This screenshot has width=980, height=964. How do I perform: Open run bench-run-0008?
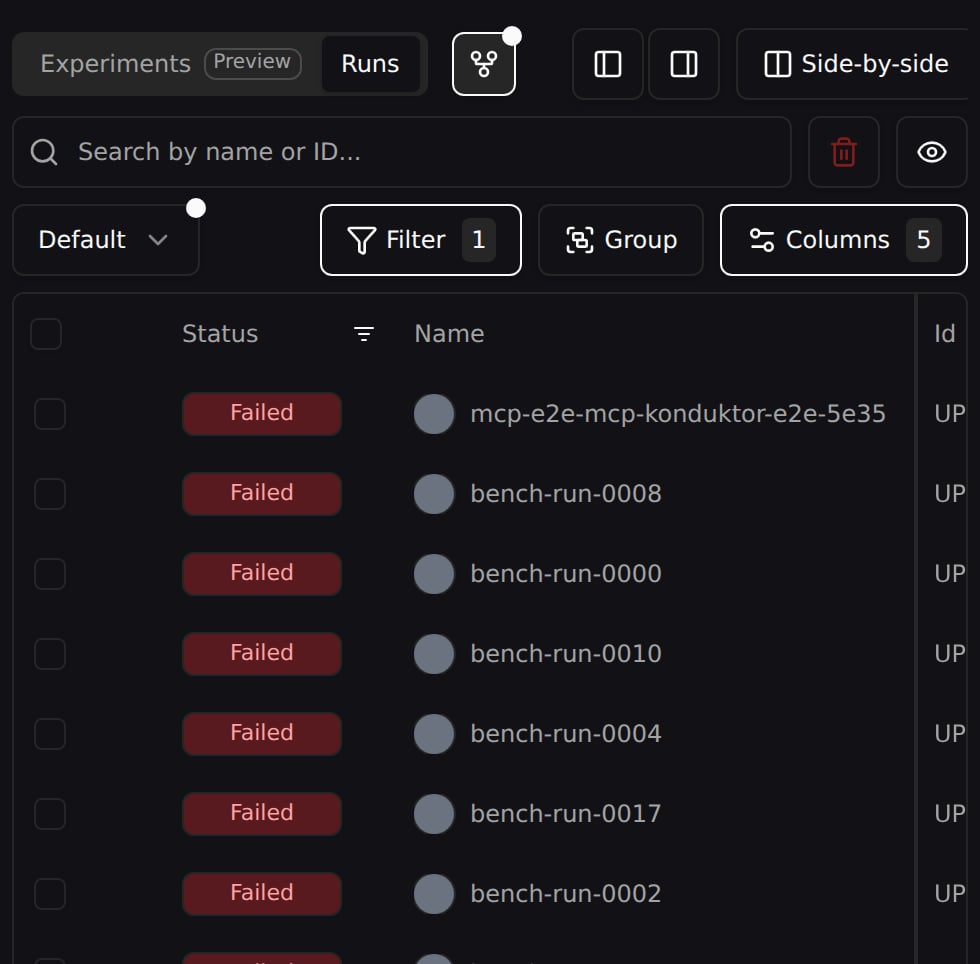pyautogui.click(x=566, y=494)
